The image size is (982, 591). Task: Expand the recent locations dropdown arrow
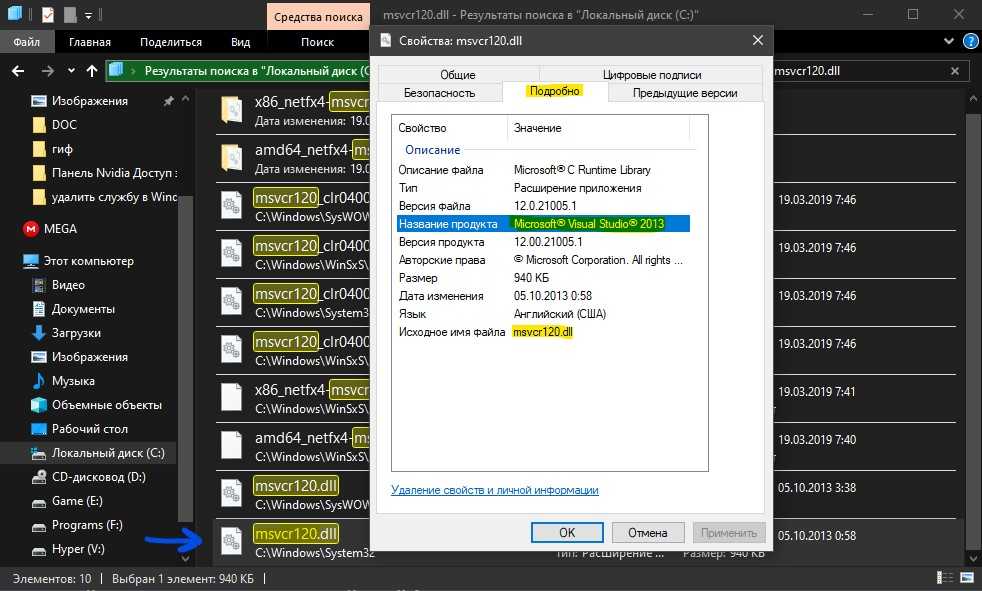pos(68,71)
